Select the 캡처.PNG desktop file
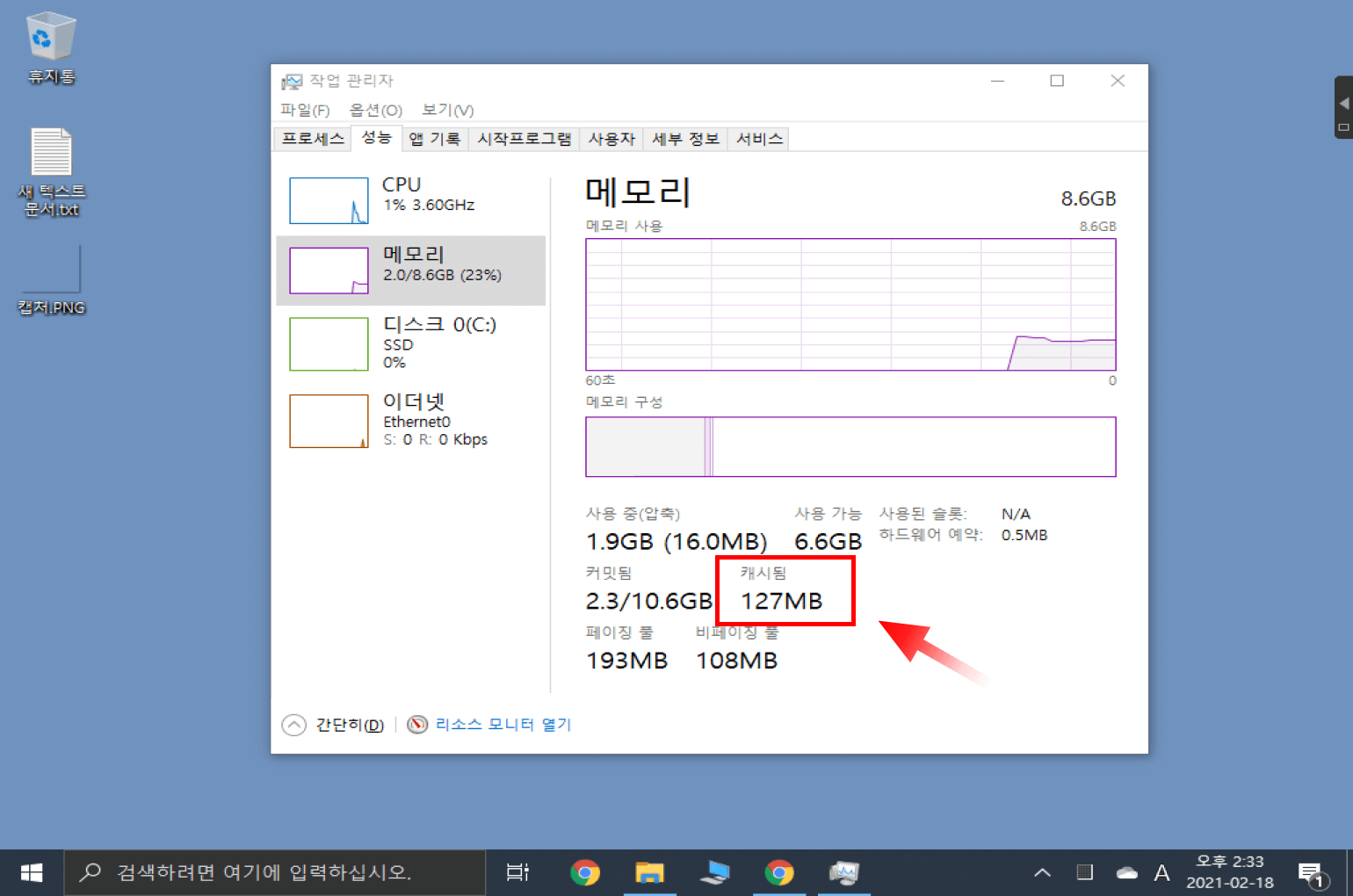 tap(52, 281)
